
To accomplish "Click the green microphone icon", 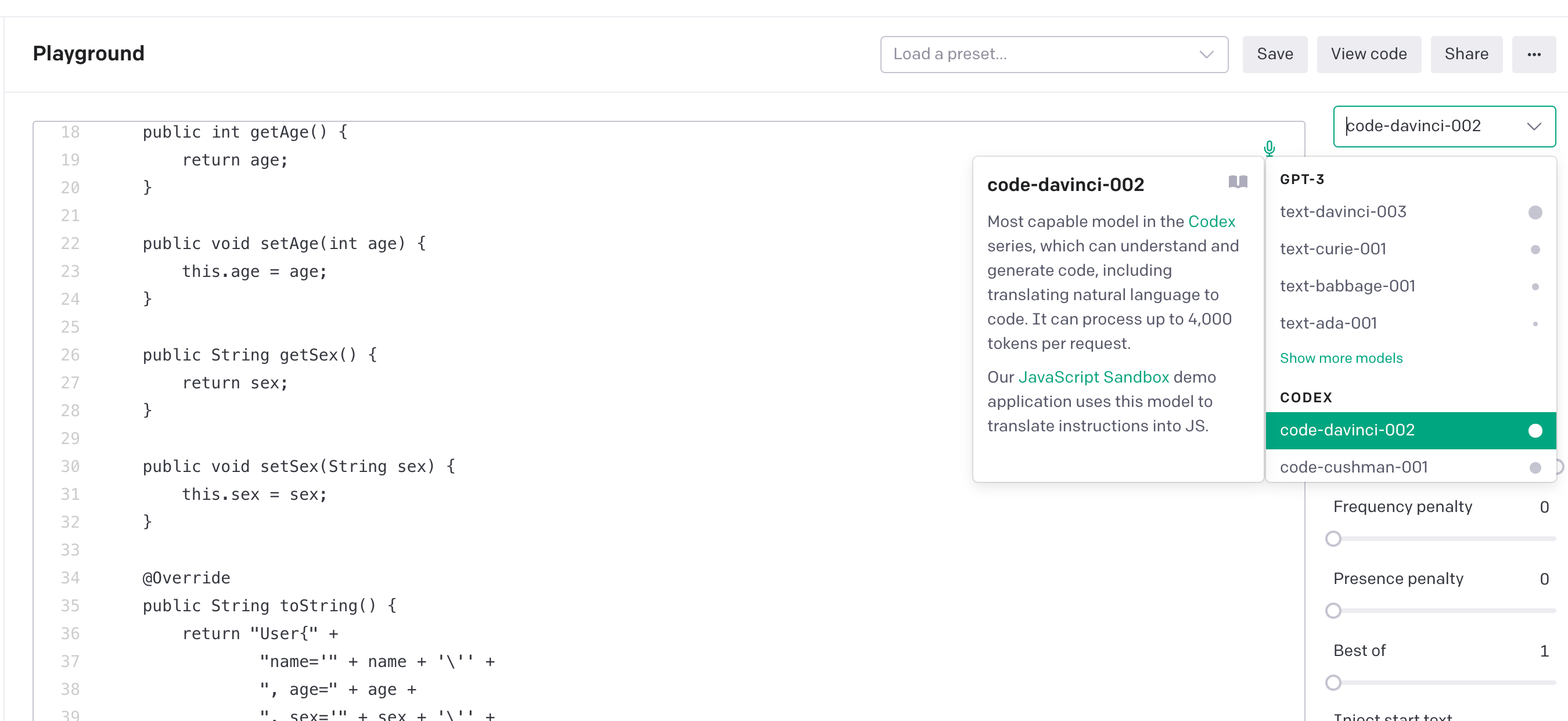I will click(x=1269, y=148).
